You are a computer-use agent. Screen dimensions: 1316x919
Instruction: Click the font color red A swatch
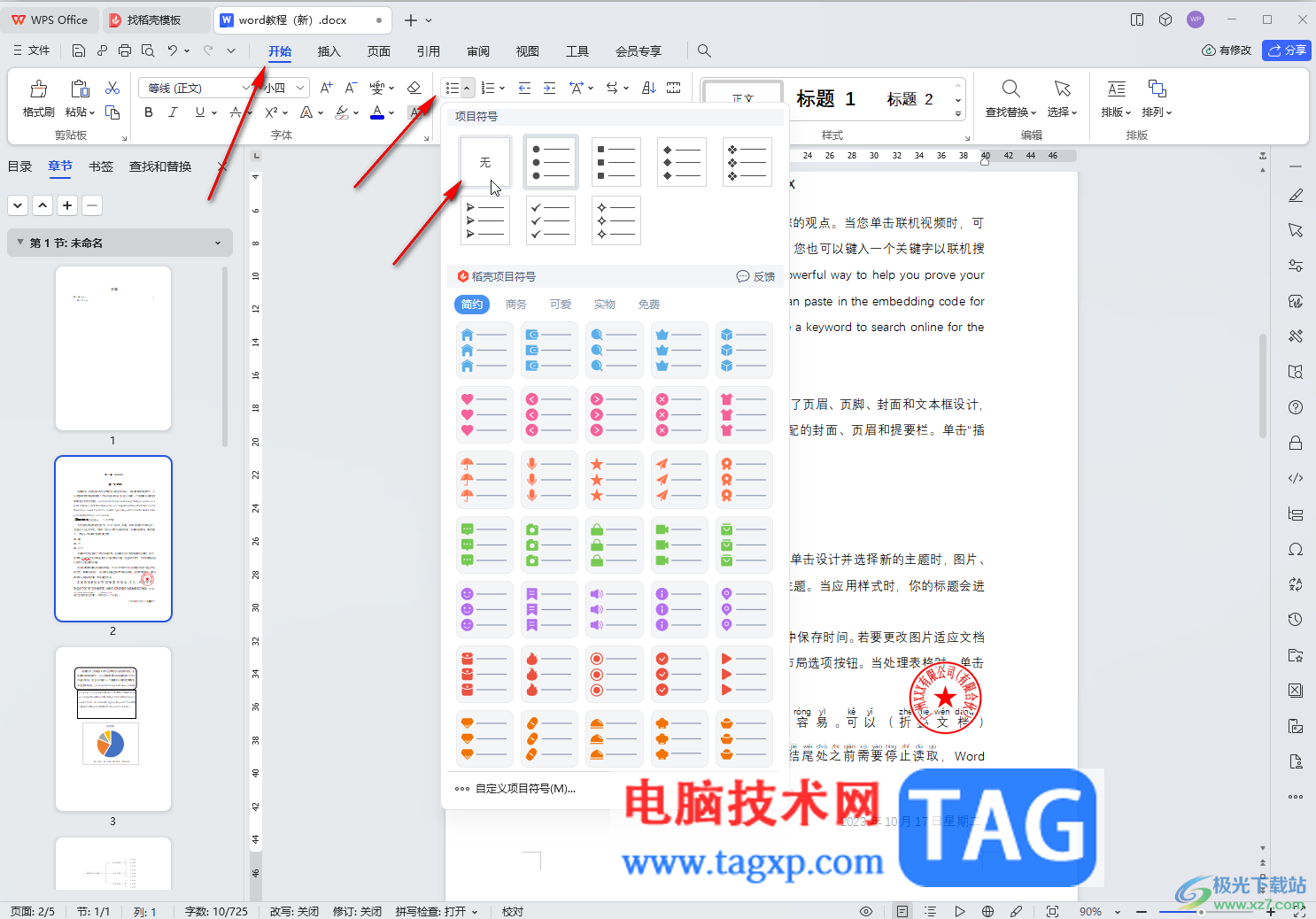[377, 112]
